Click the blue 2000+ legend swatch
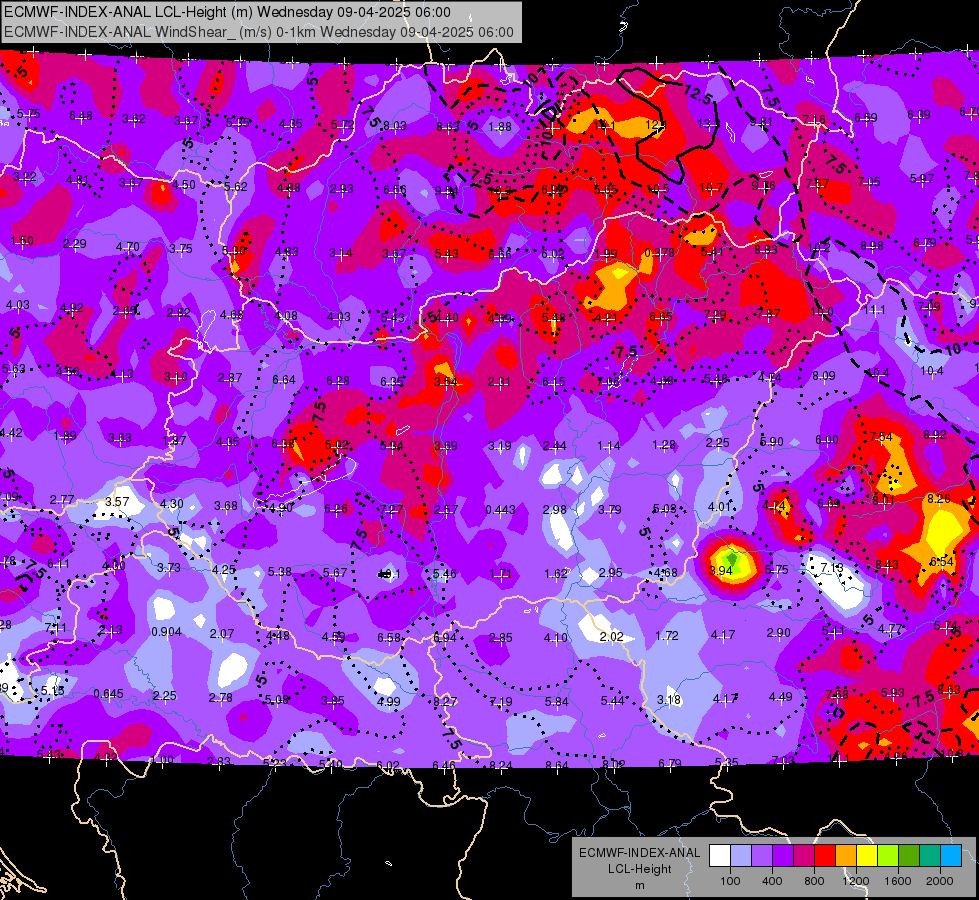 951,856
